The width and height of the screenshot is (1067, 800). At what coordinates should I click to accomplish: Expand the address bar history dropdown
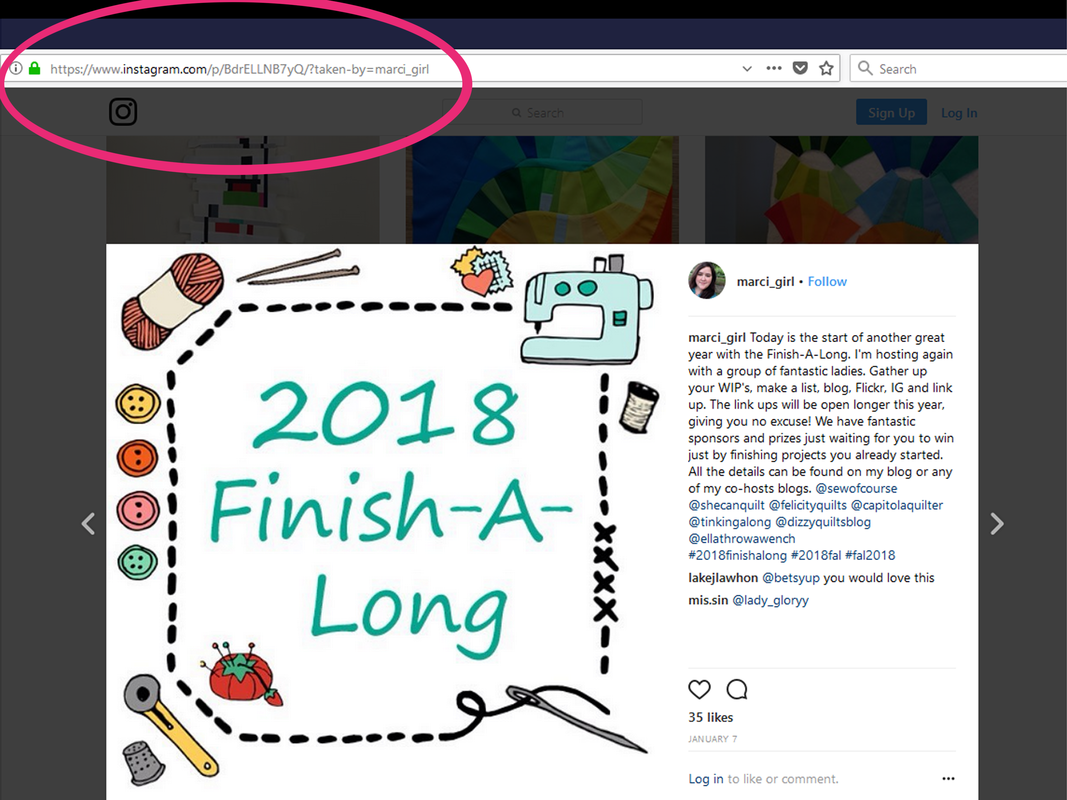pos(746,68)
